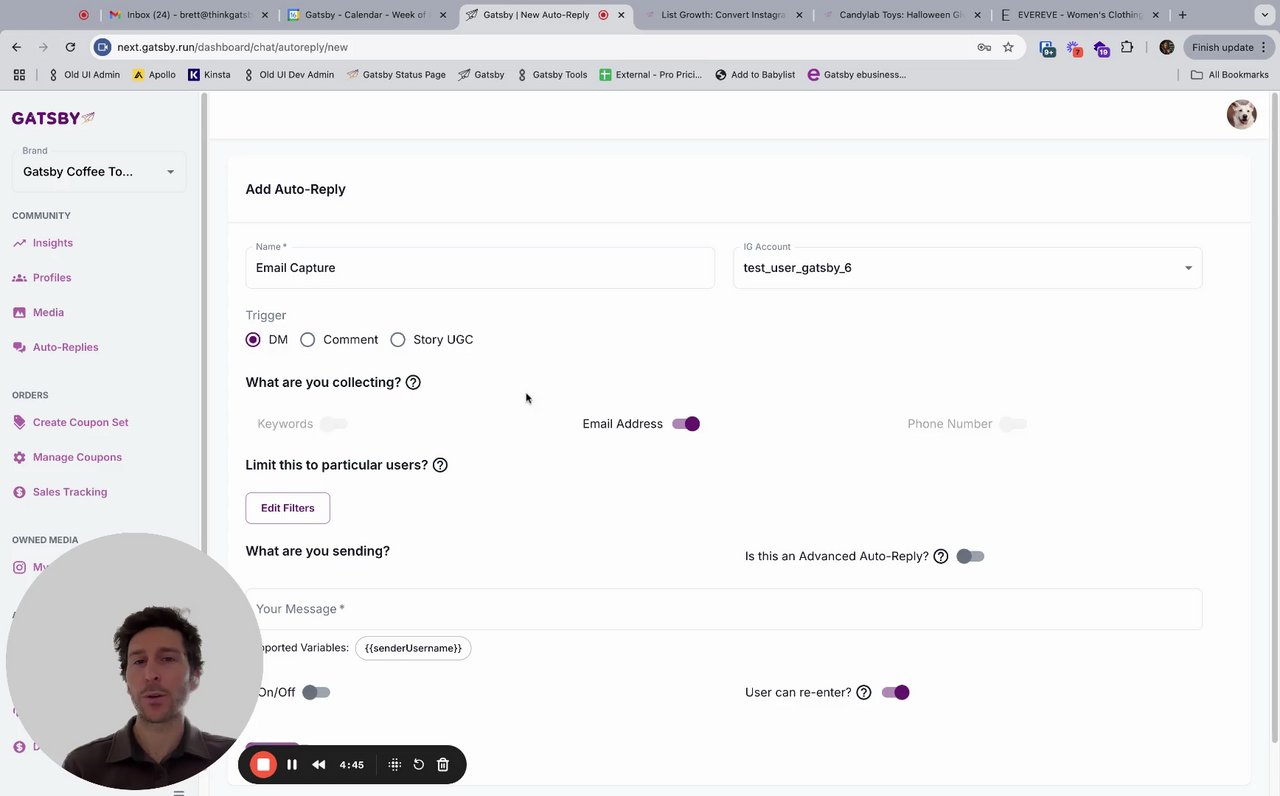The image size is (1280, 796).
Task: Click the Gatsby logo
Action: click(x=53, y=118)
